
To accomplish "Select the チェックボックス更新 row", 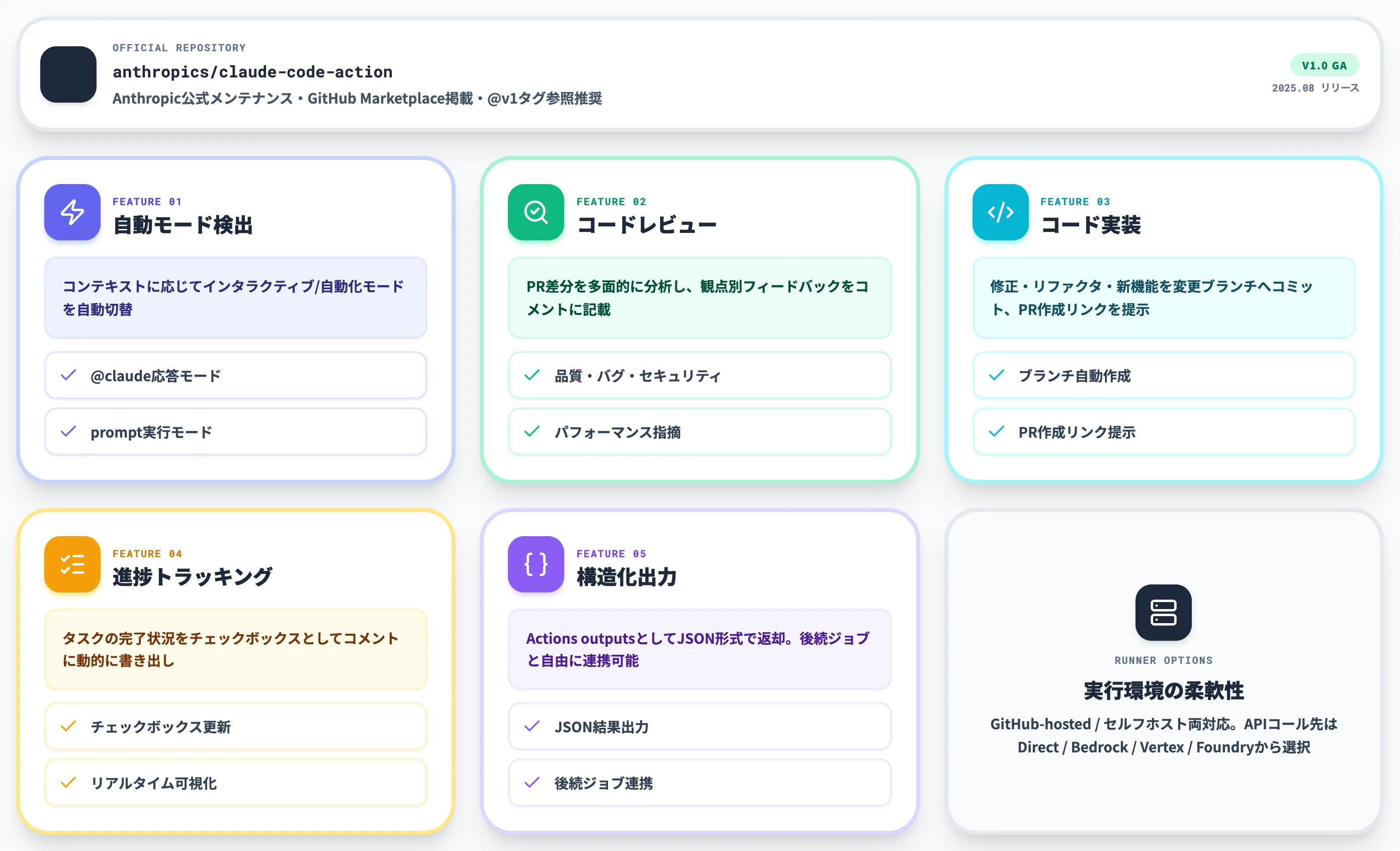I will click(x=236, y=727).
